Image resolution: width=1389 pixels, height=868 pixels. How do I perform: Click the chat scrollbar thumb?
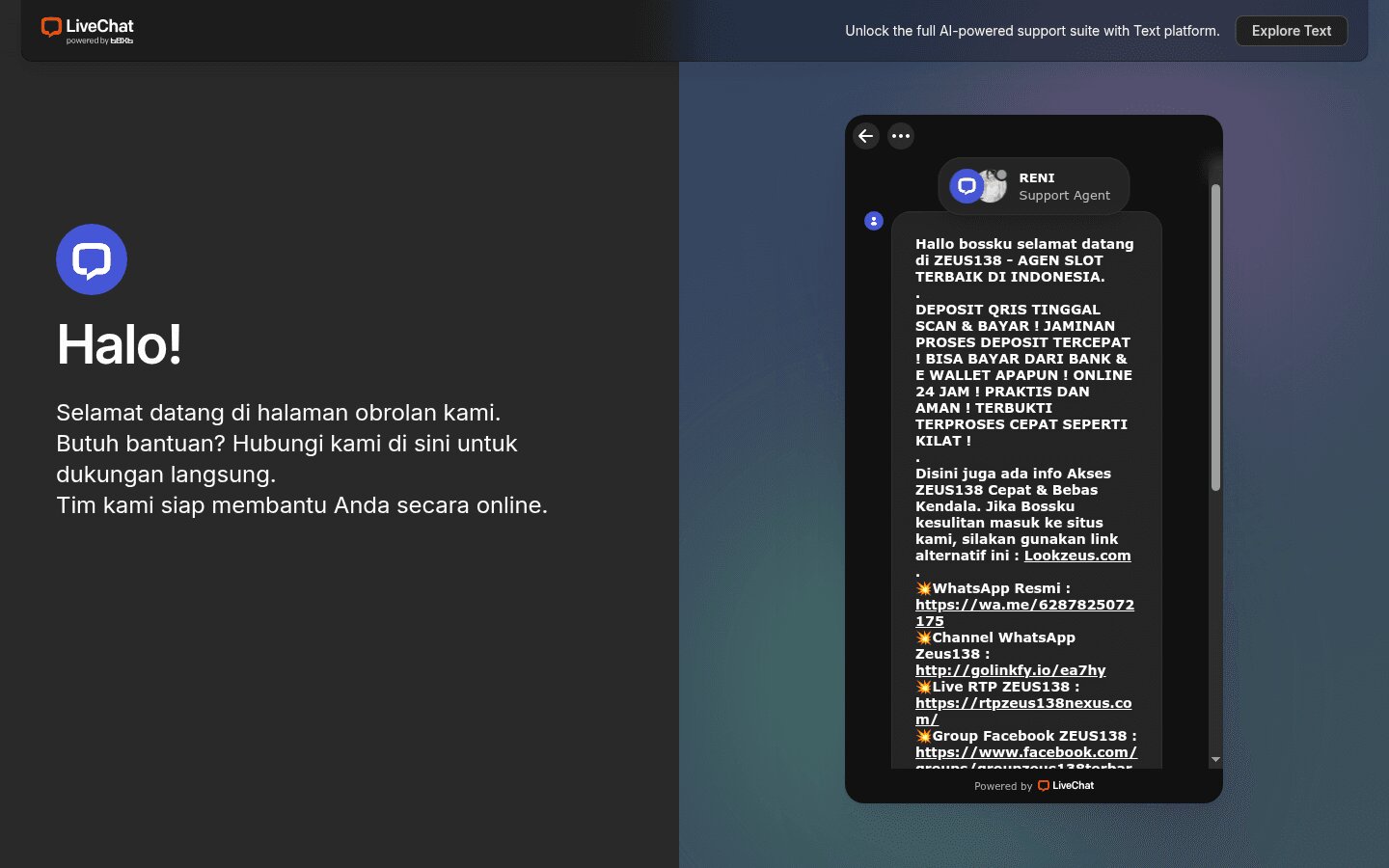coord(1215,338)
